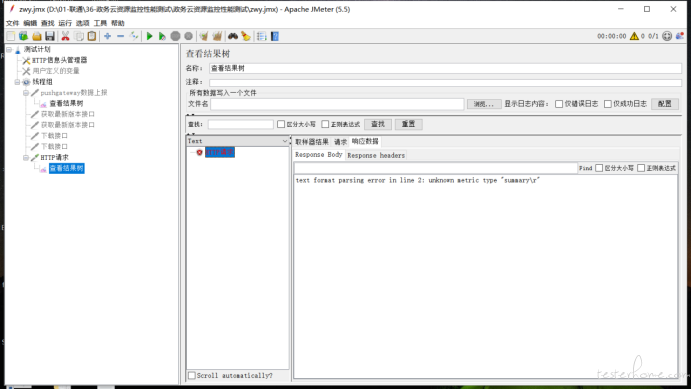
Task: Click the Clear results broom icon
Action: [203, 36]
